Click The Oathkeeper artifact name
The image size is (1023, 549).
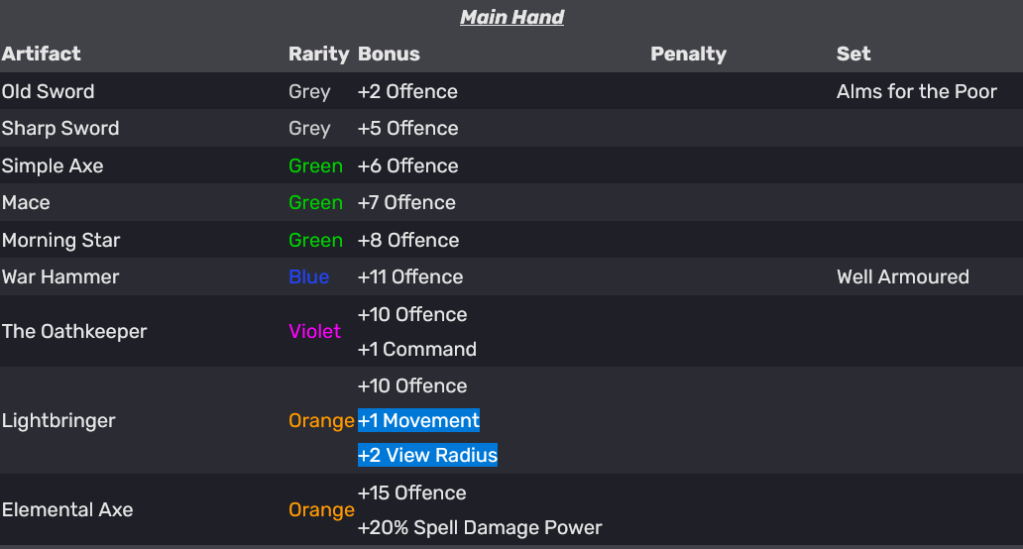click(x=74, y=332)
